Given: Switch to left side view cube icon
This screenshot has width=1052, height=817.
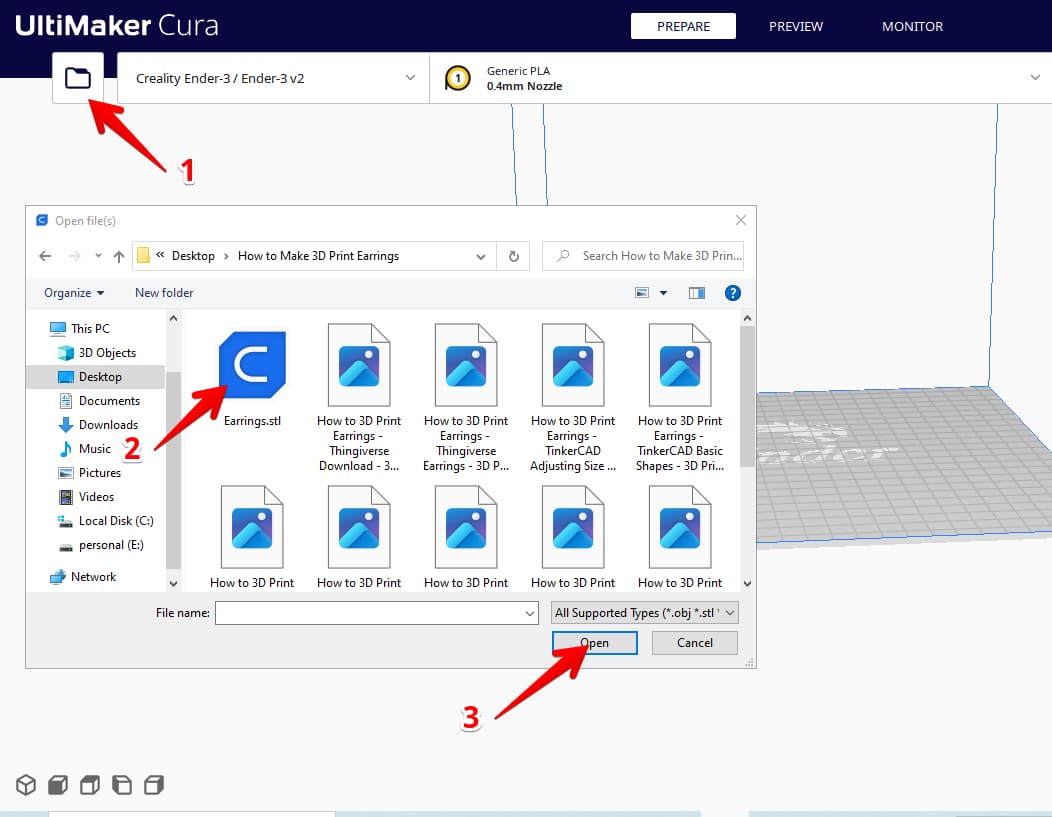Looking at the screenshot, I should pos(122,784).
